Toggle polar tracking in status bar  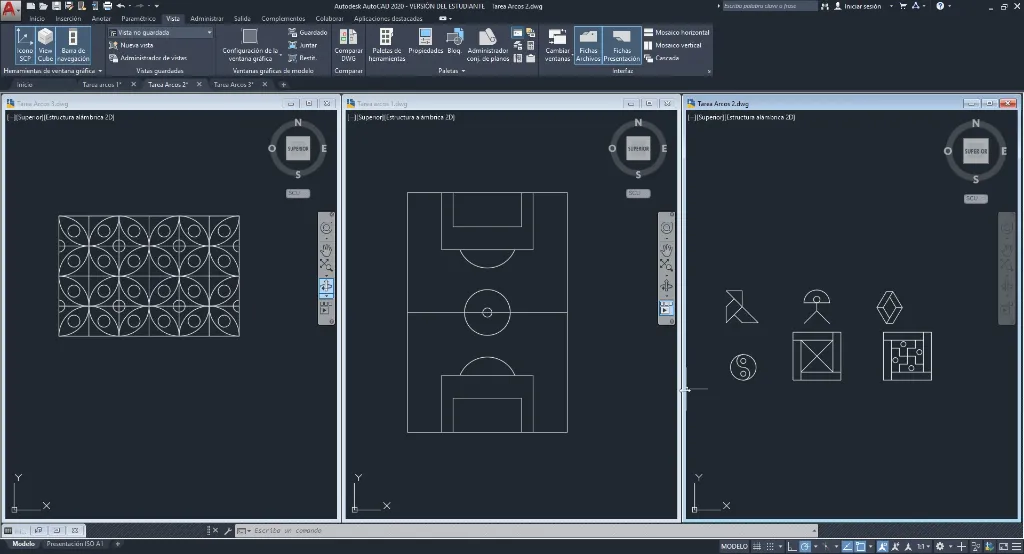coord(805,546)
